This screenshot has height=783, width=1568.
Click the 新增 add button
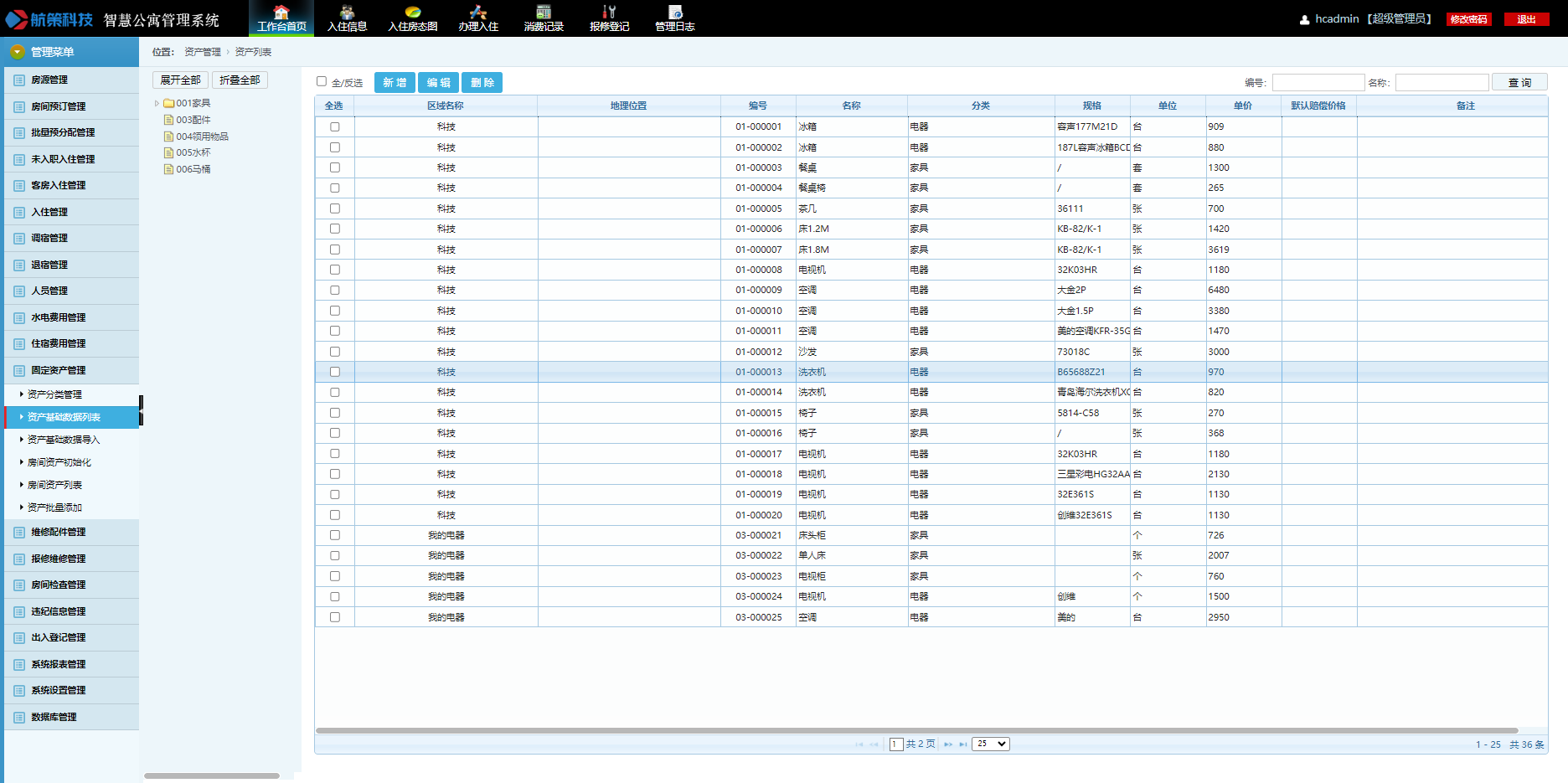pos(395,82)
